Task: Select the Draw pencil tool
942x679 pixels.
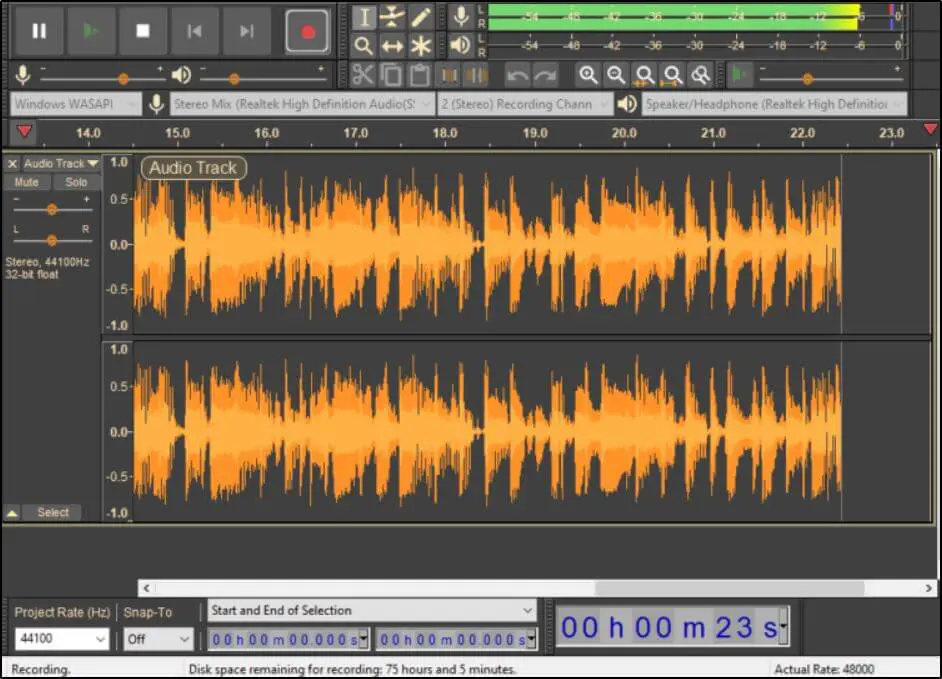Action: [421, 17]
